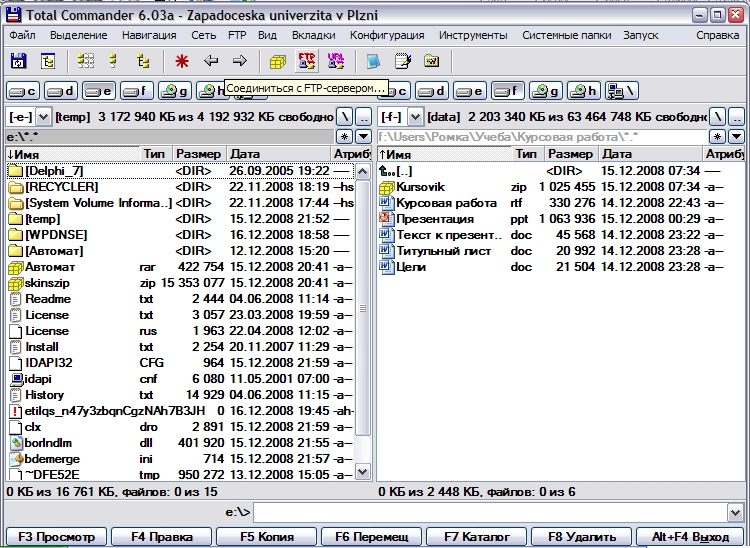Click F6 Перемещ button
Viewport: 750px width, 548px height.
pos(371,537)
